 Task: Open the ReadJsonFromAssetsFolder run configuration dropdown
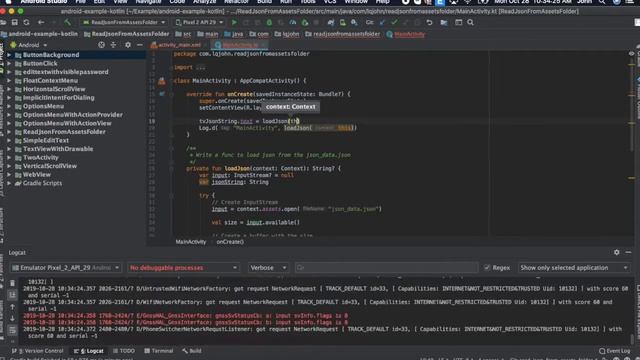click(x=124, y=22)
